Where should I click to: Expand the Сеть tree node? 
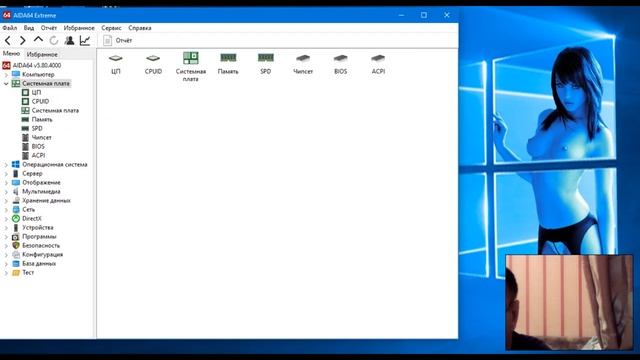(x=6, y=210)
